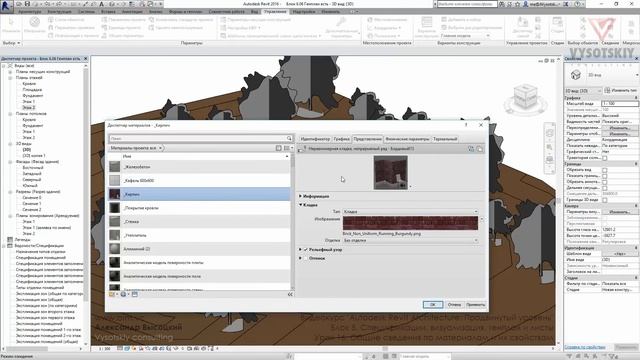The width and height of the screenshot is (640, 360).
Task: Click the material preview thumbnail
Action: pos(390,173)
